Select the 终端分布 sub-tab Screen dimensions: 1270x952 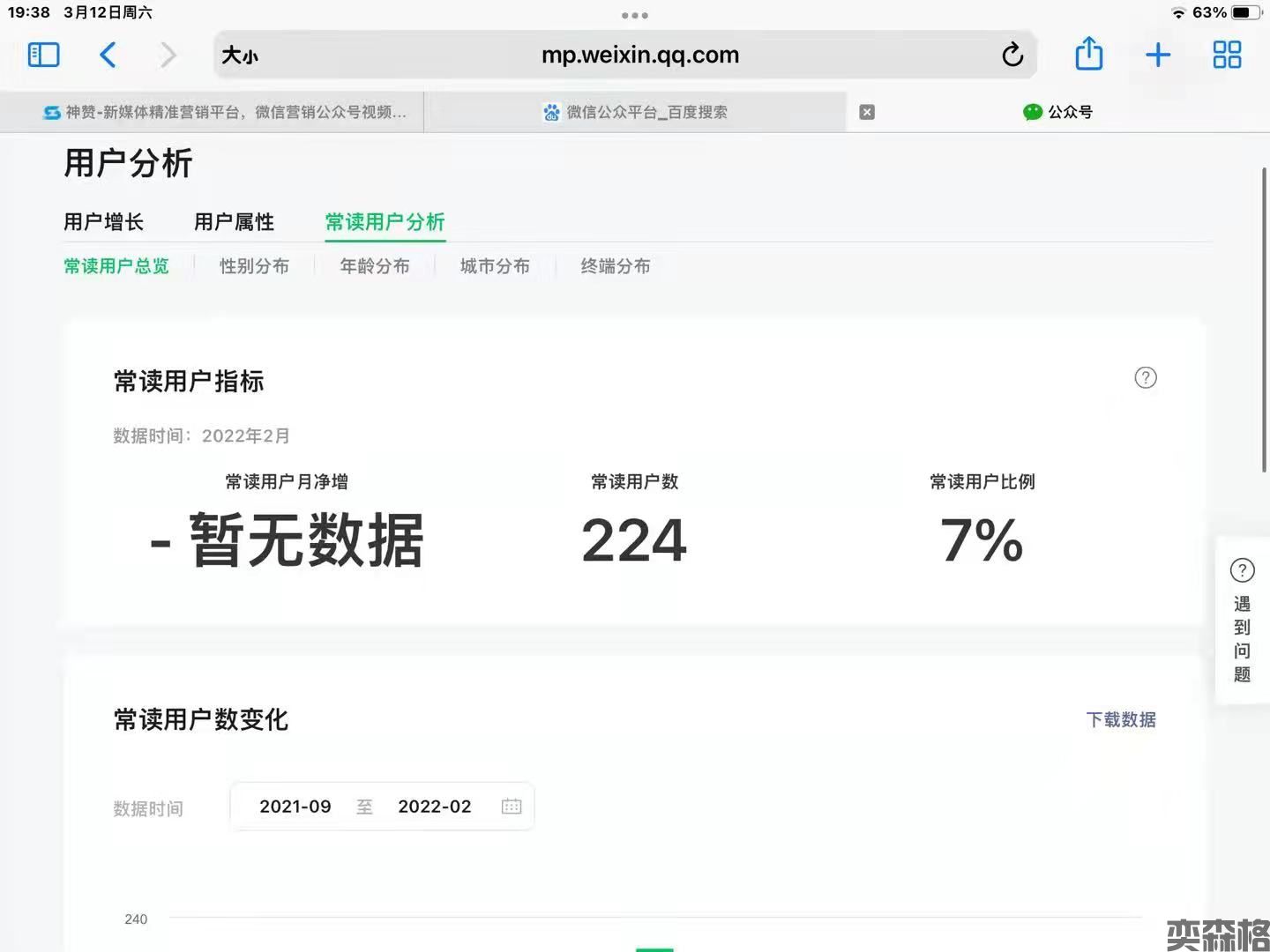click(x=616, y=266)
